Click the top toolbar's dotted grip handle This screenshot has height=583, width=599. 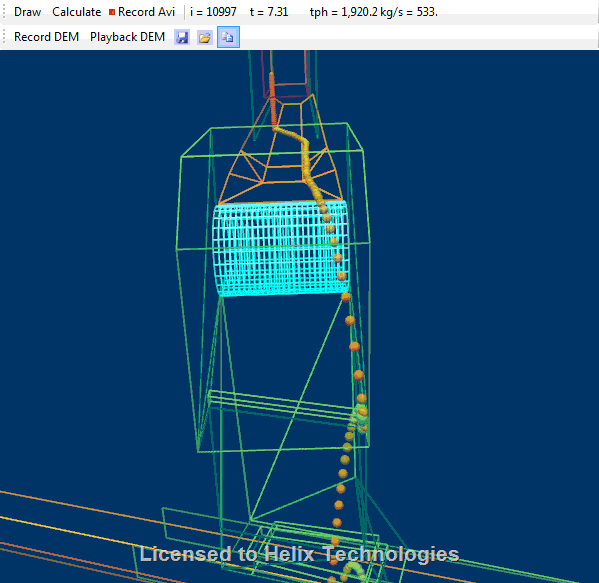tap(4, 12)
